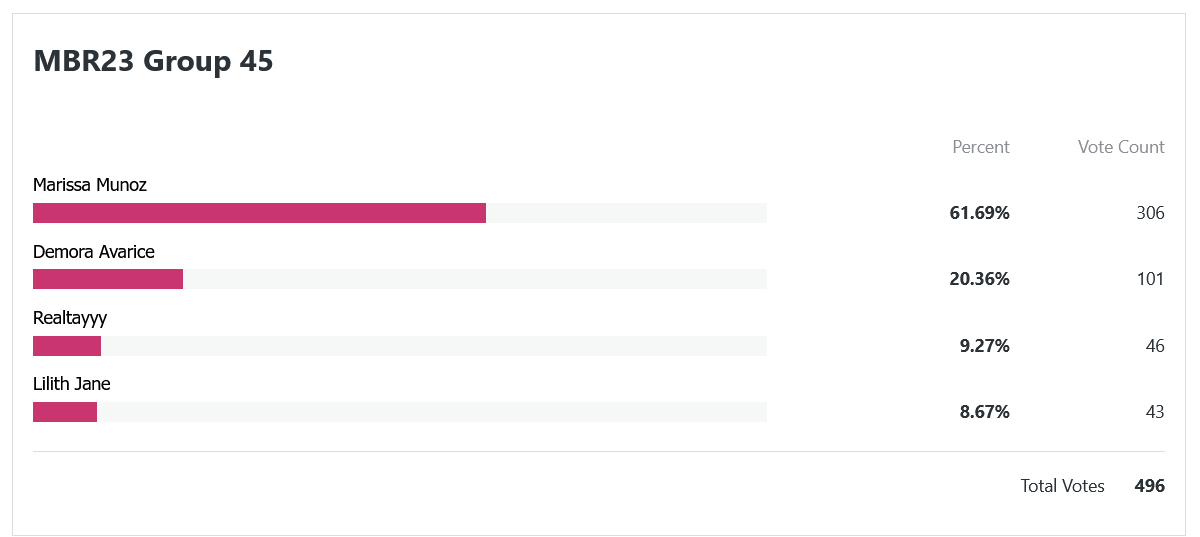Click the 46 vote count for Realtayyy
This screenshot has height=537, width=1200.
click(1155, 346)
